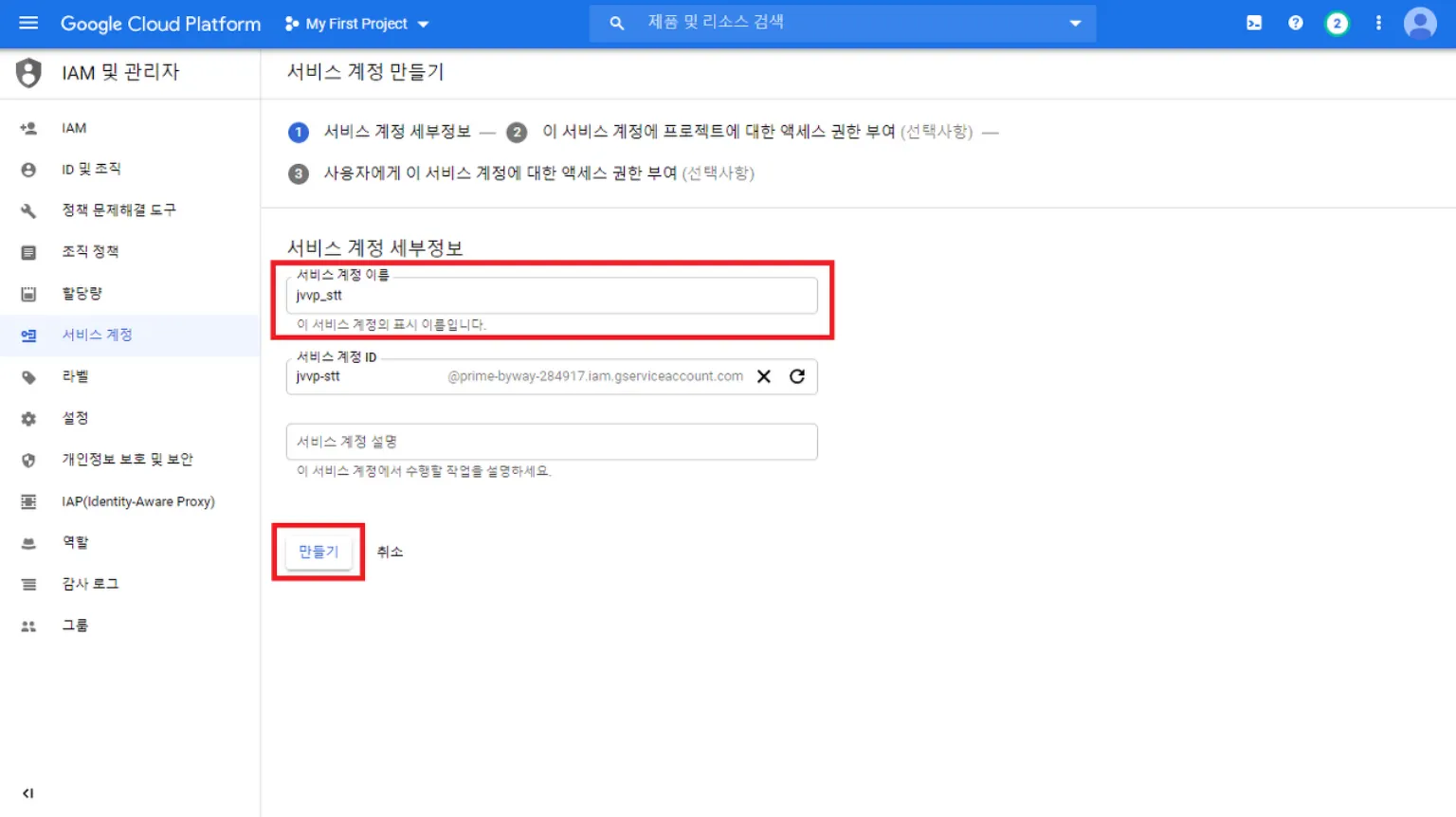Click the 할당량 sidebar icon
Screen dimensions: 1456x817
click(x=28, y=294)
